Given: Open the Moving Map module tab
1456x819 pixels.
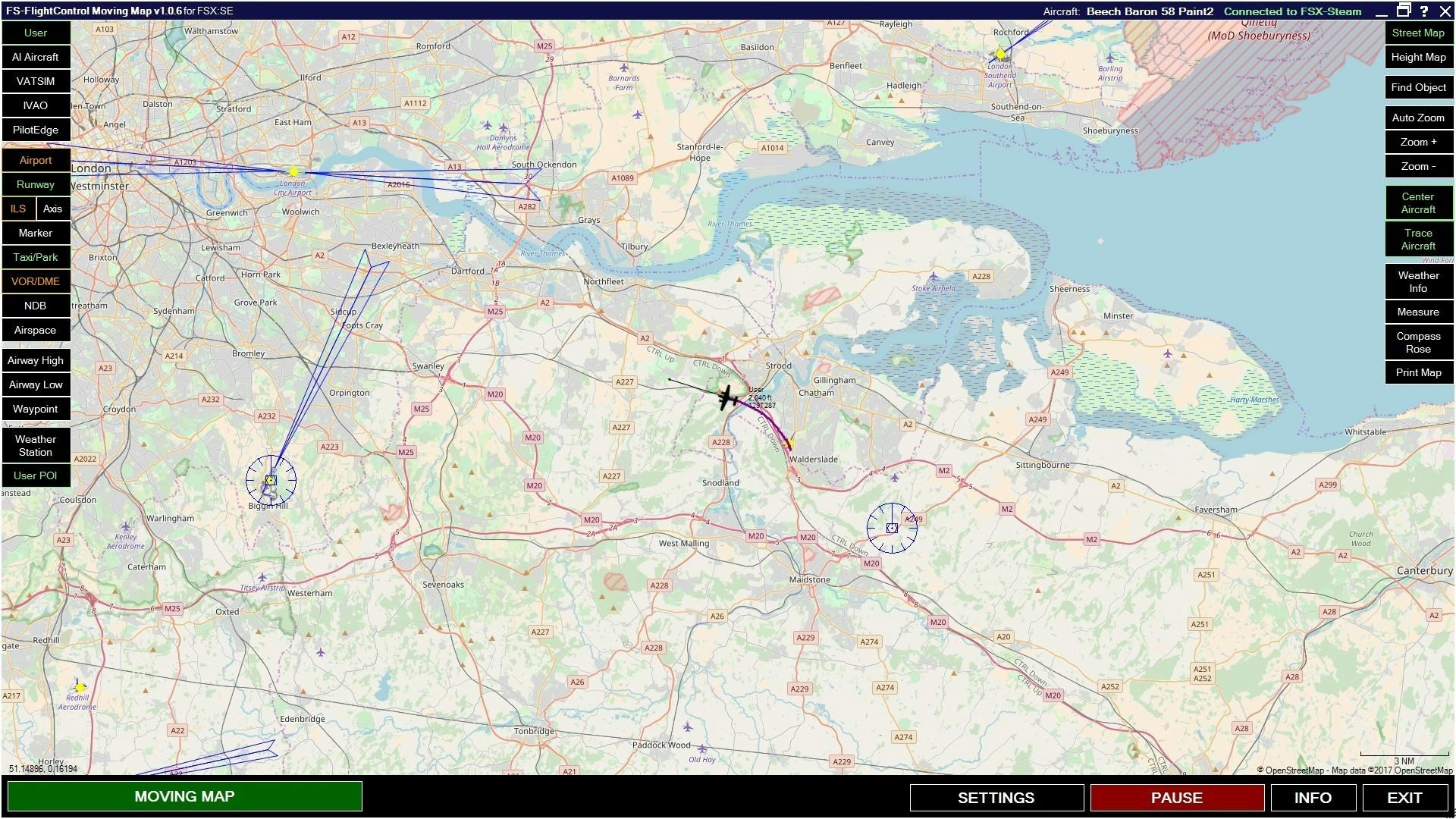Looking at the screenshot, I should pyautogui.click(x=184, y=796).
